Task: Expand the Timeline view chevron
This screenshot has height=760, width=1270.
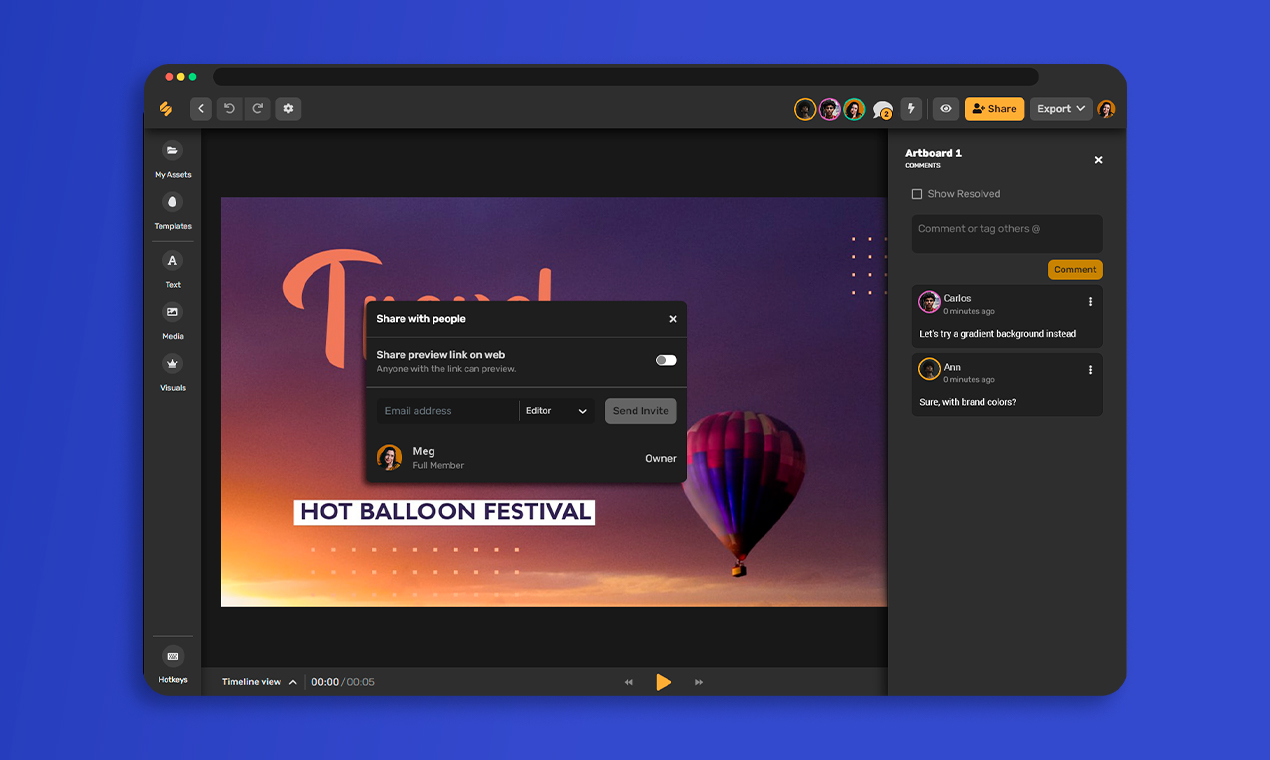Action: click(293, 682)
